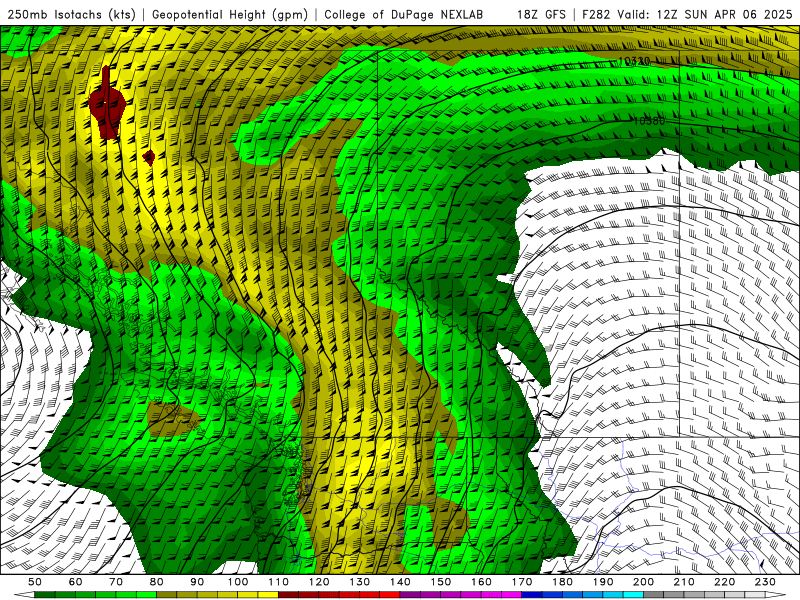The width and height of the screenshot is (800, 600).
Task: Click the small dark red diamond-shaped patch
Action: (148, 158)
